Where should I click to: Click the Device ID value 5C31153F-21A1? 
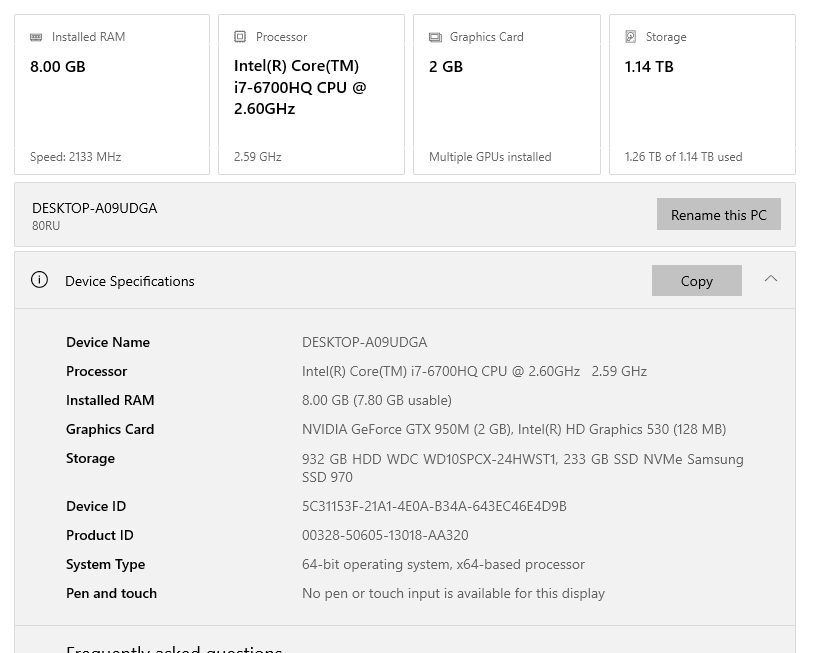(x=435, y=506)
